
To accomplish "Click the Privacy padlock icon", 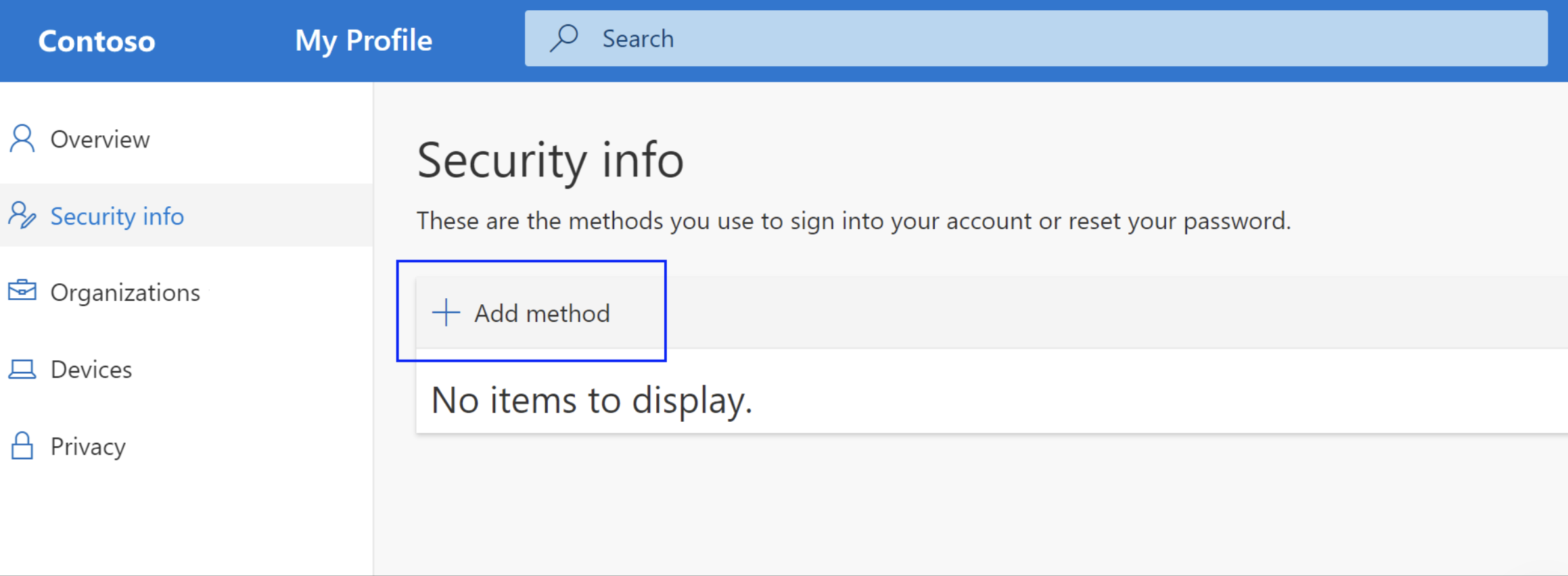I will [22, 446].
